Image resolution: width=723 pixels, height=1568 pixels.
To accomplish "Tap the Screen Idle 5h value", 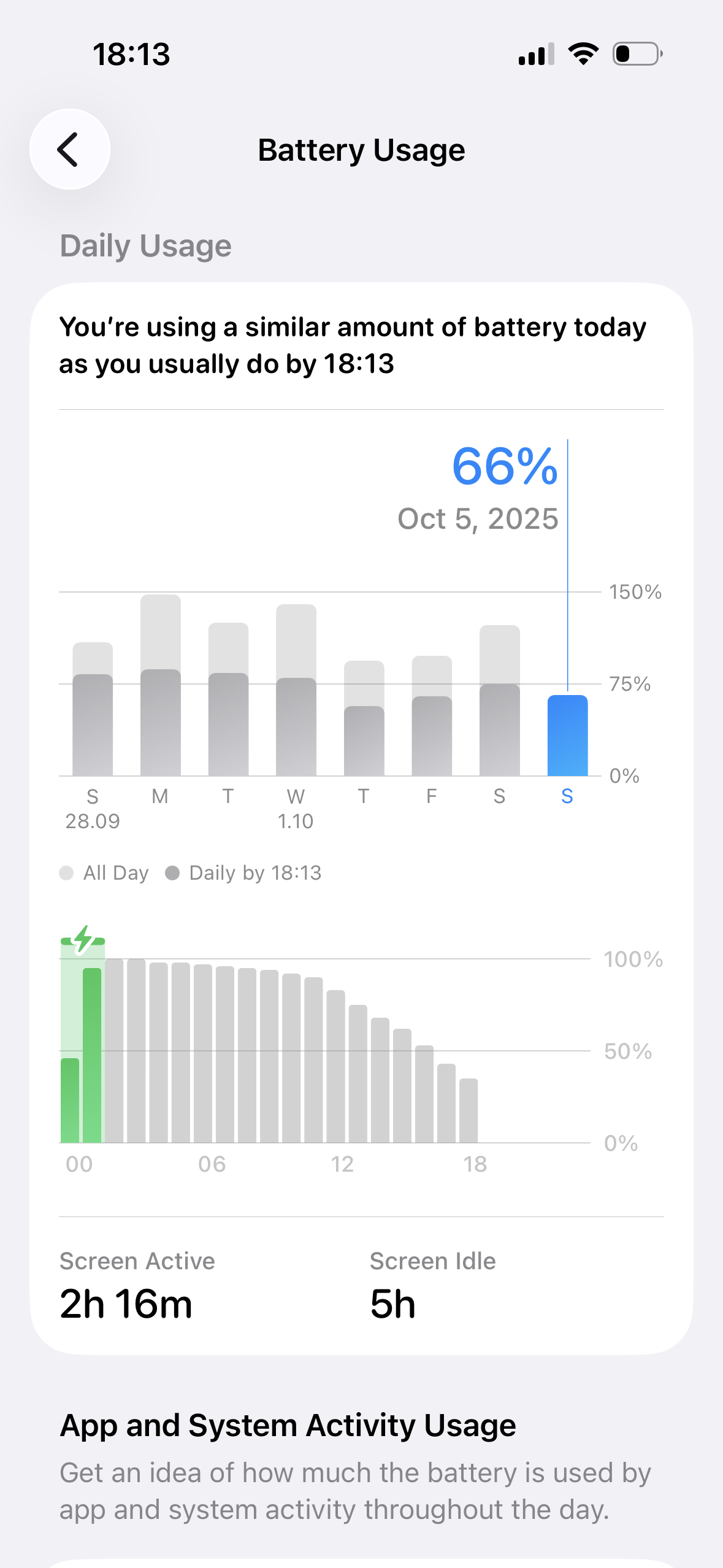I will [x=392, y=1304].
